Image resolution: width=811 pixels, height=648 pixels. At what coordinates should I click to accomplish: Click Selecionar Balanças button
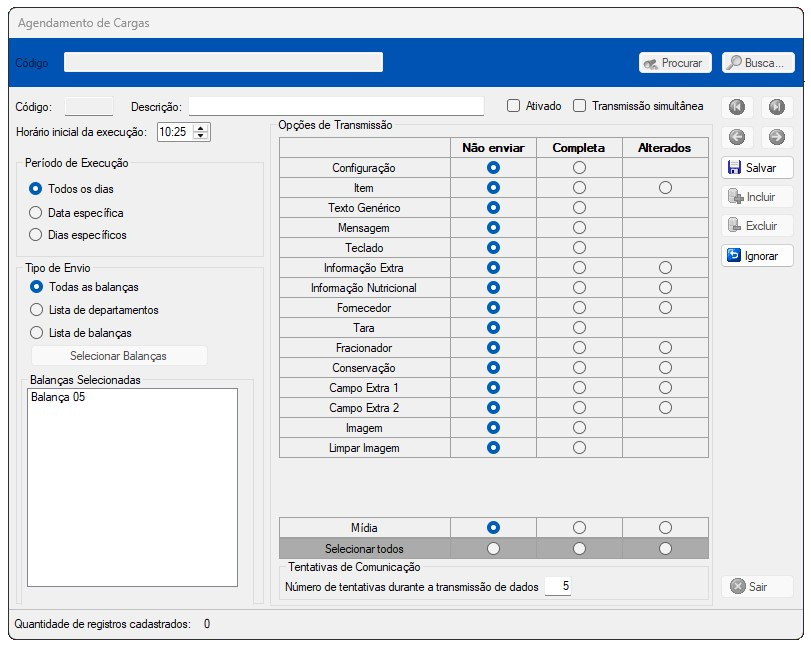pyautogui.click(x=119, y=356)
